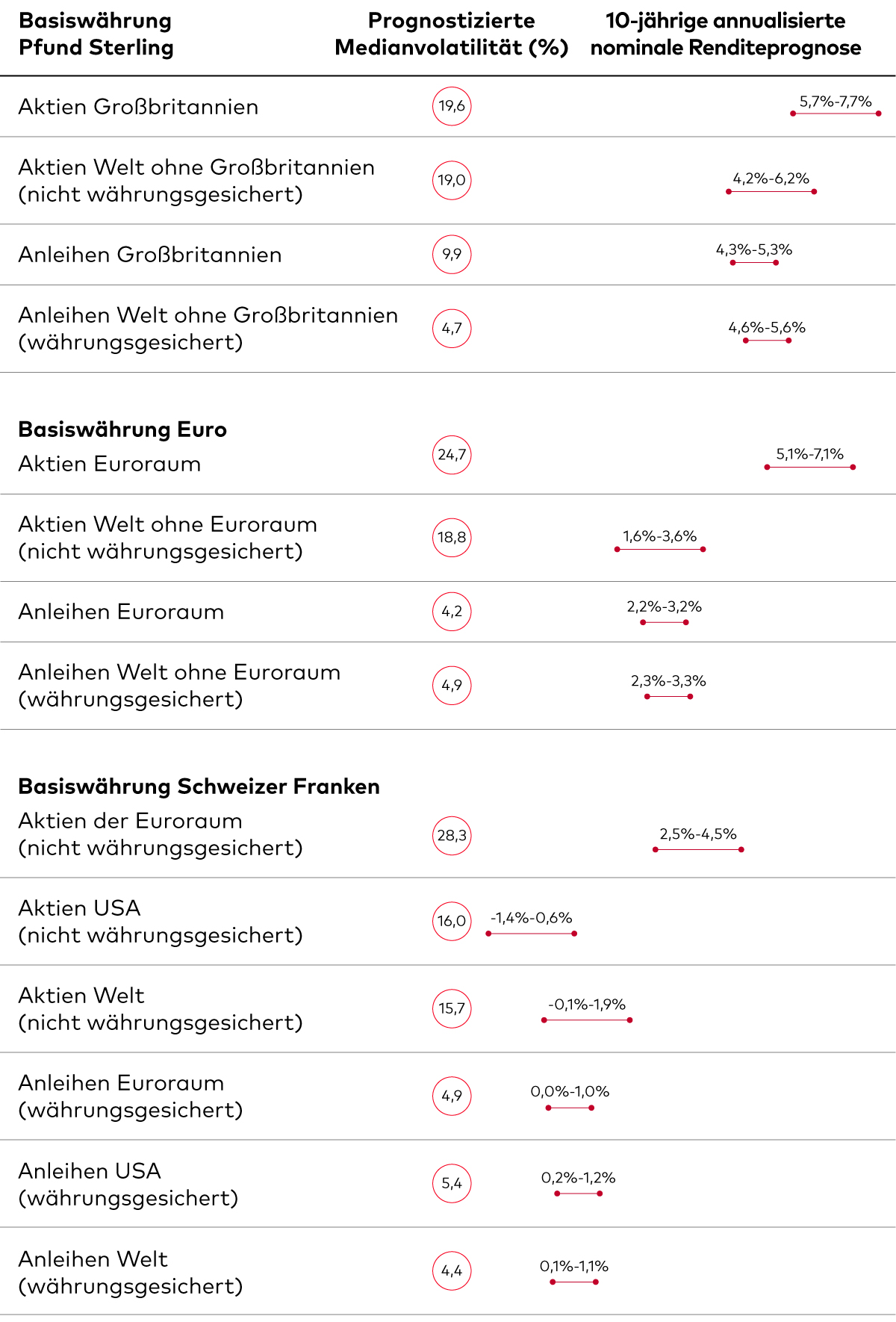Screen dimensions: 896x1322
Task: Click the 5,4 circle for Anleihen USA
Action: click(452, 1183)
